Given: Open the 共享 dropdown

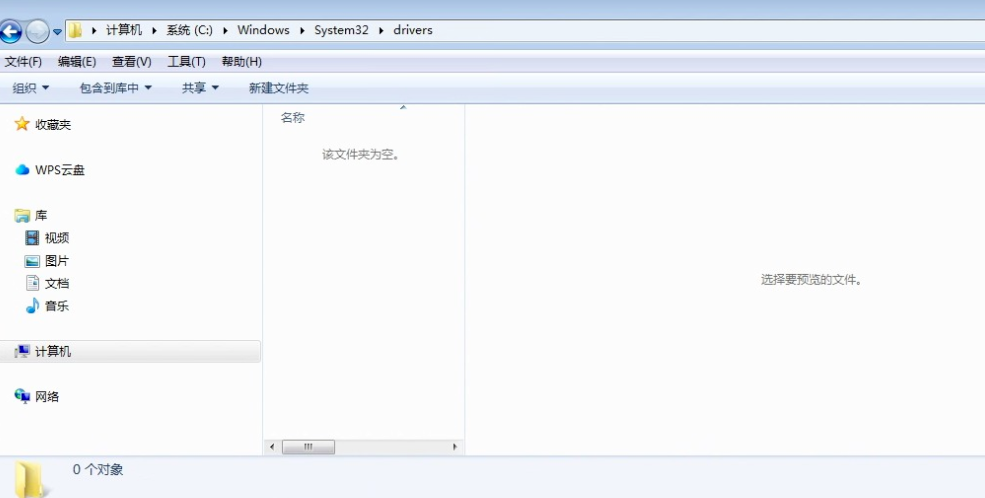Looking at the screenshot, I should [x=200, y=88].
